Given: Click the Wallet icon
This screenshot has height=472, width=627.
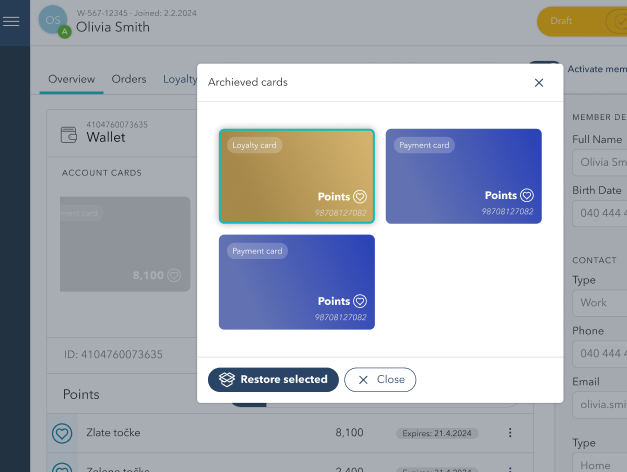Looking at the screenshot, I should tap(69, 135).
